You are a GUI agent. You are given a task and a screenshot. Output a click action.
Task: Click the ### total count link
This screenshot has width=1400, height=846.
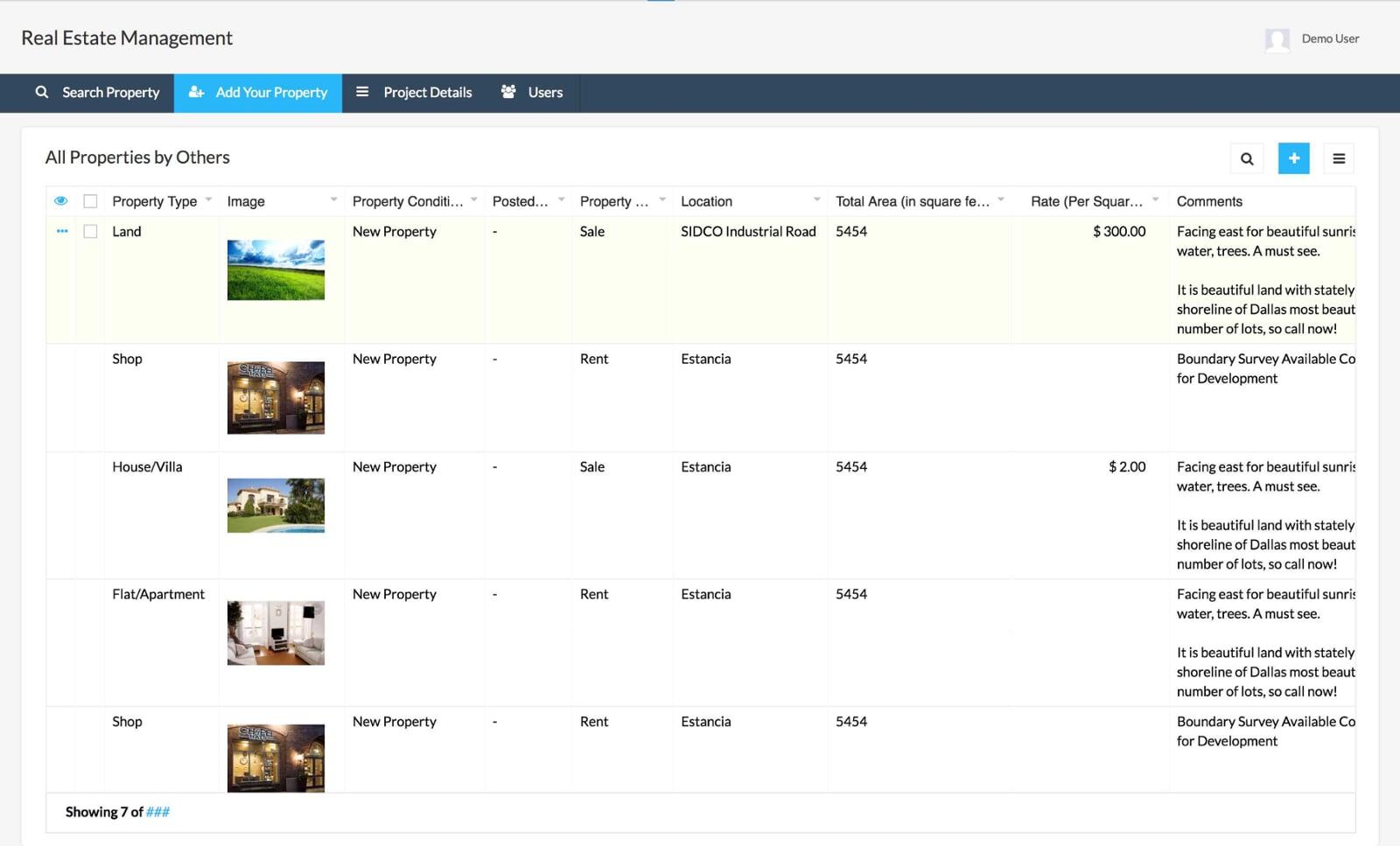coord(157,812)
